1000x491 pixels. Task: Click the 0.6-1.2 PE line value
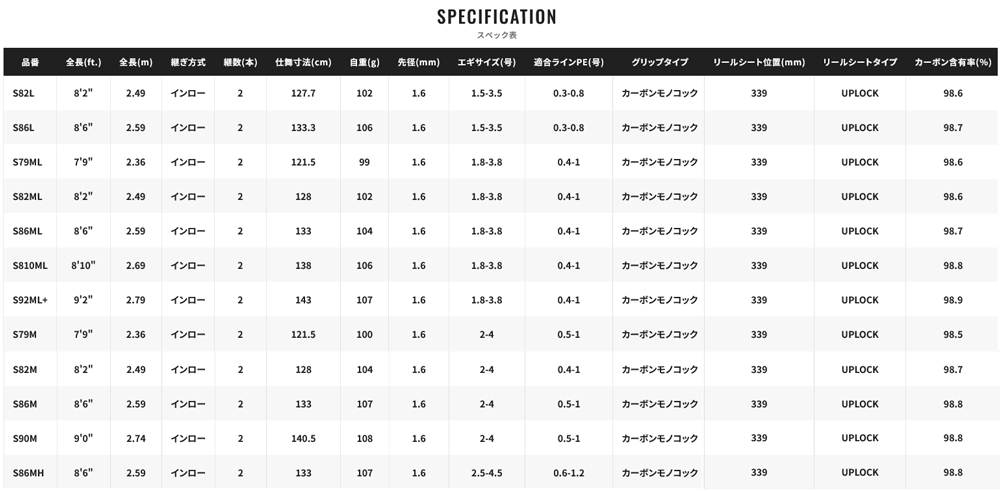tap(569, 473)
